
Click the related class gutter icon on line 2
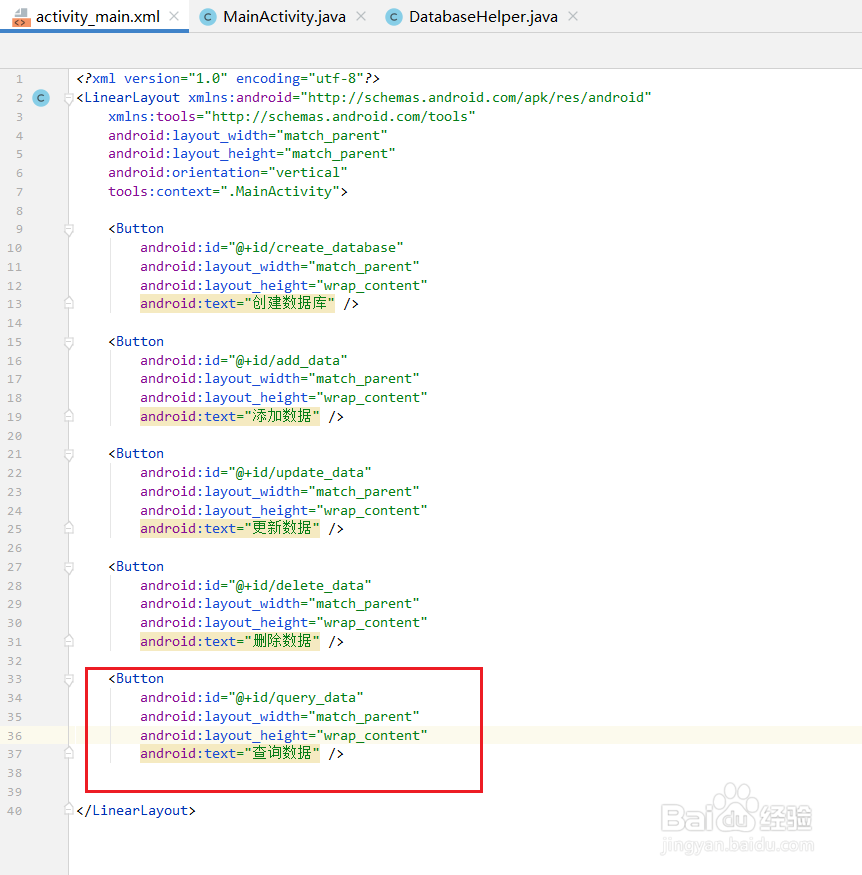click(41, 98)
